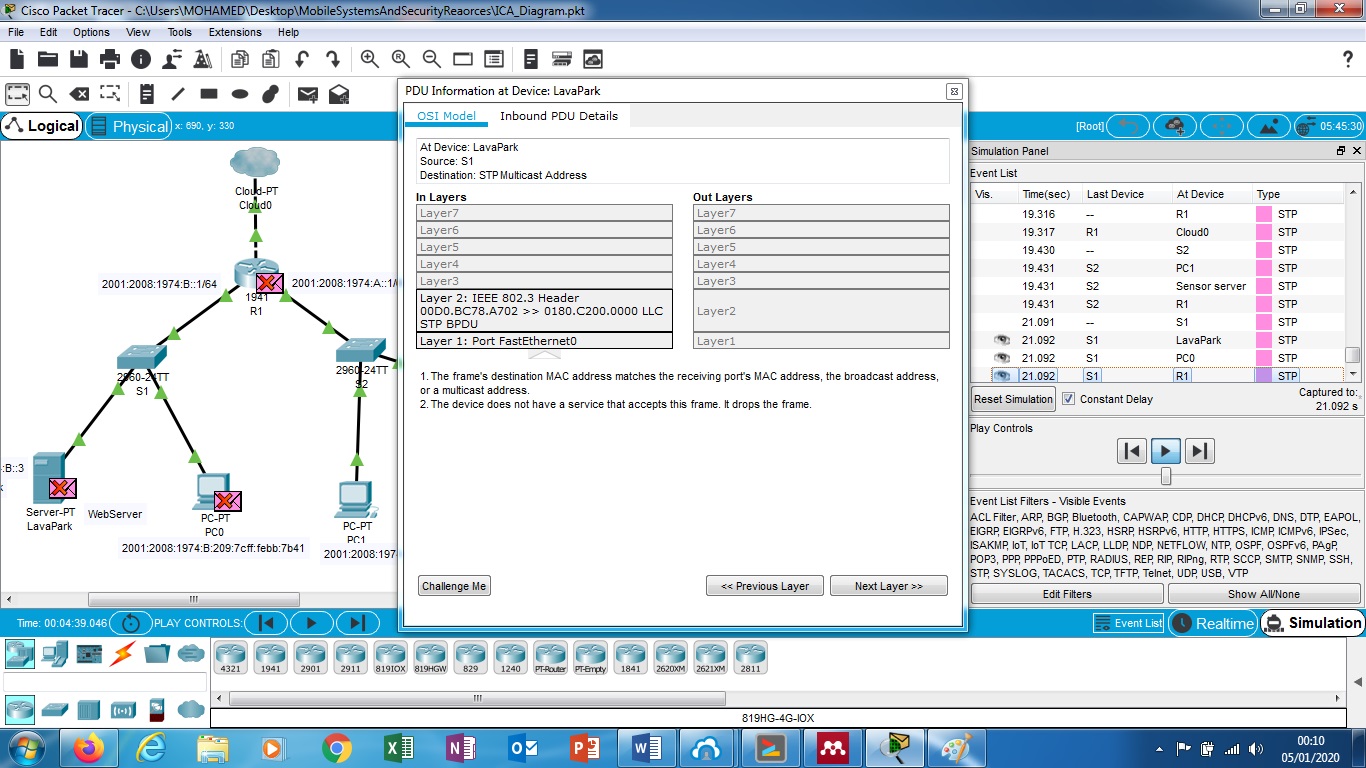Adjust the play controls speed slider
The image size is (1366, 768).
[1165, 477]
